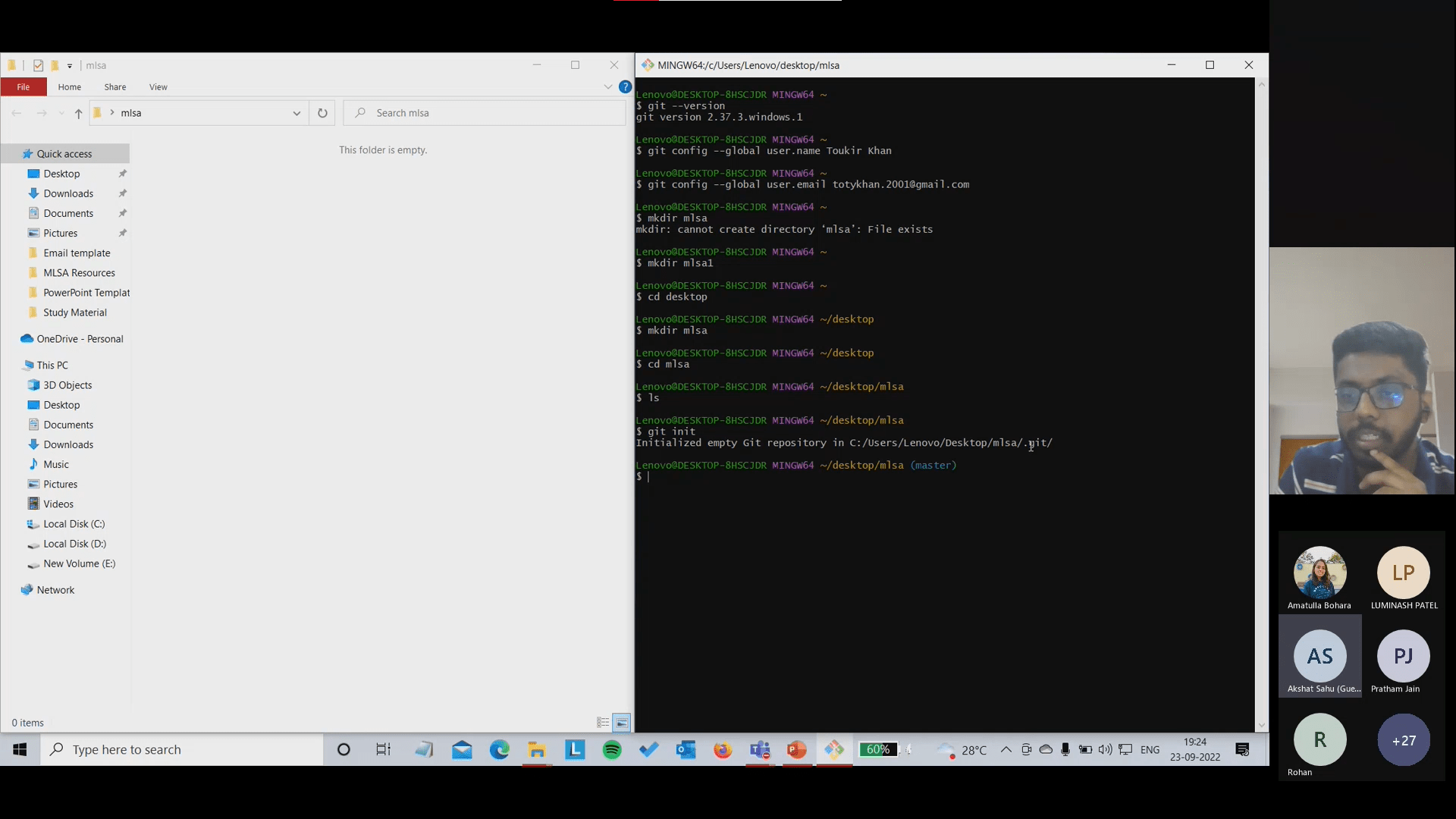Open Local Disk (C:)

(x=74, y=523)
